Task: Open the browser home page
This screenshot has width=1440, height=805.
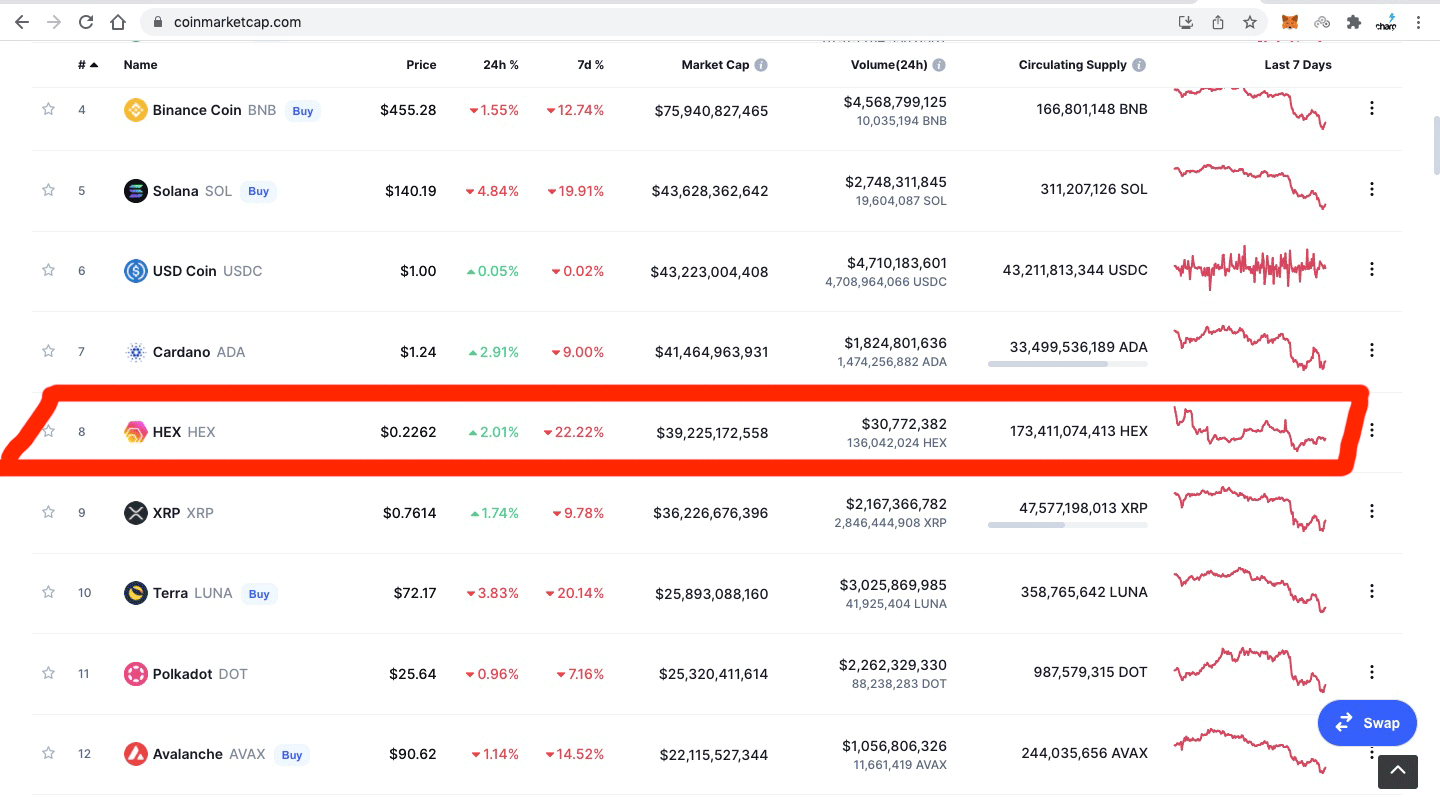Action: click(x=118, y=22)
